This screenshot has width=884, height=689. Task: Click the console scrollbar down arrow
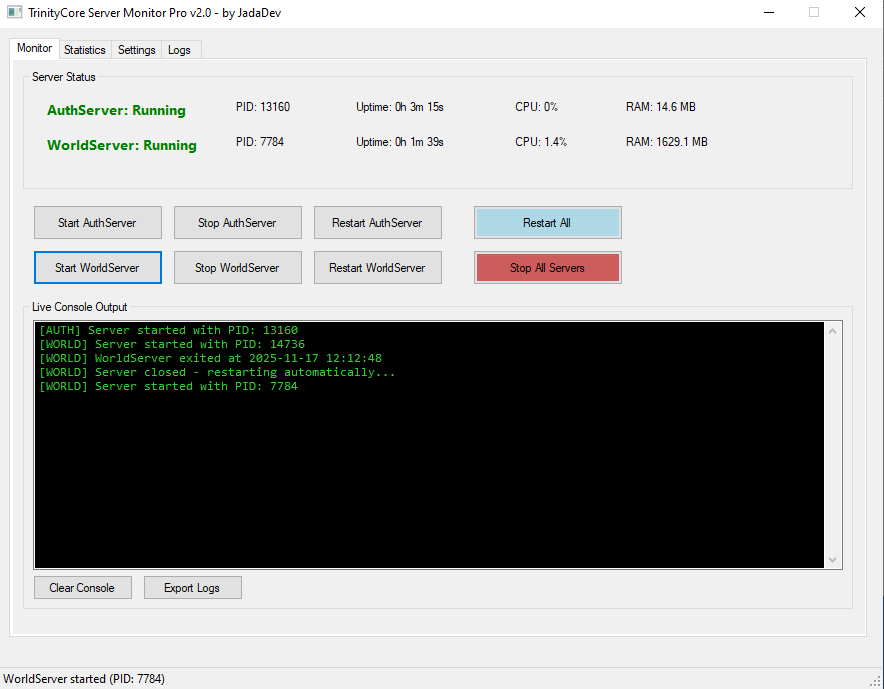[833, 560]
